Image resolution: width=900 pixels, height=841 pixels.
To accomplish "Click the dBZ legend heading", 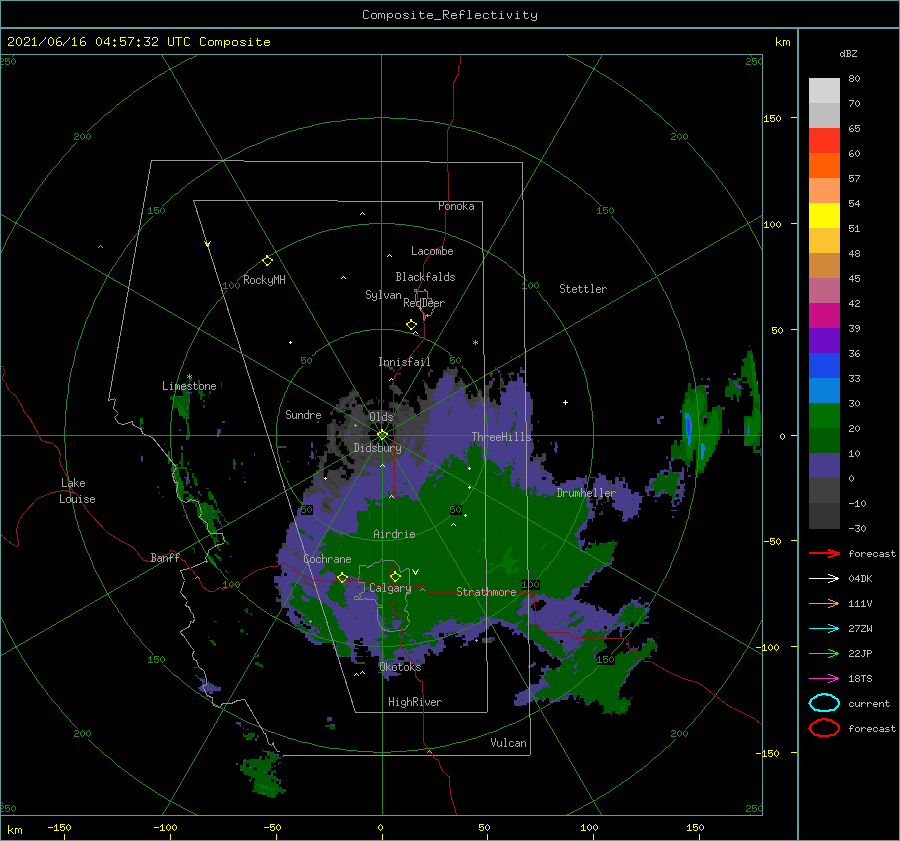I will (848, 54).
